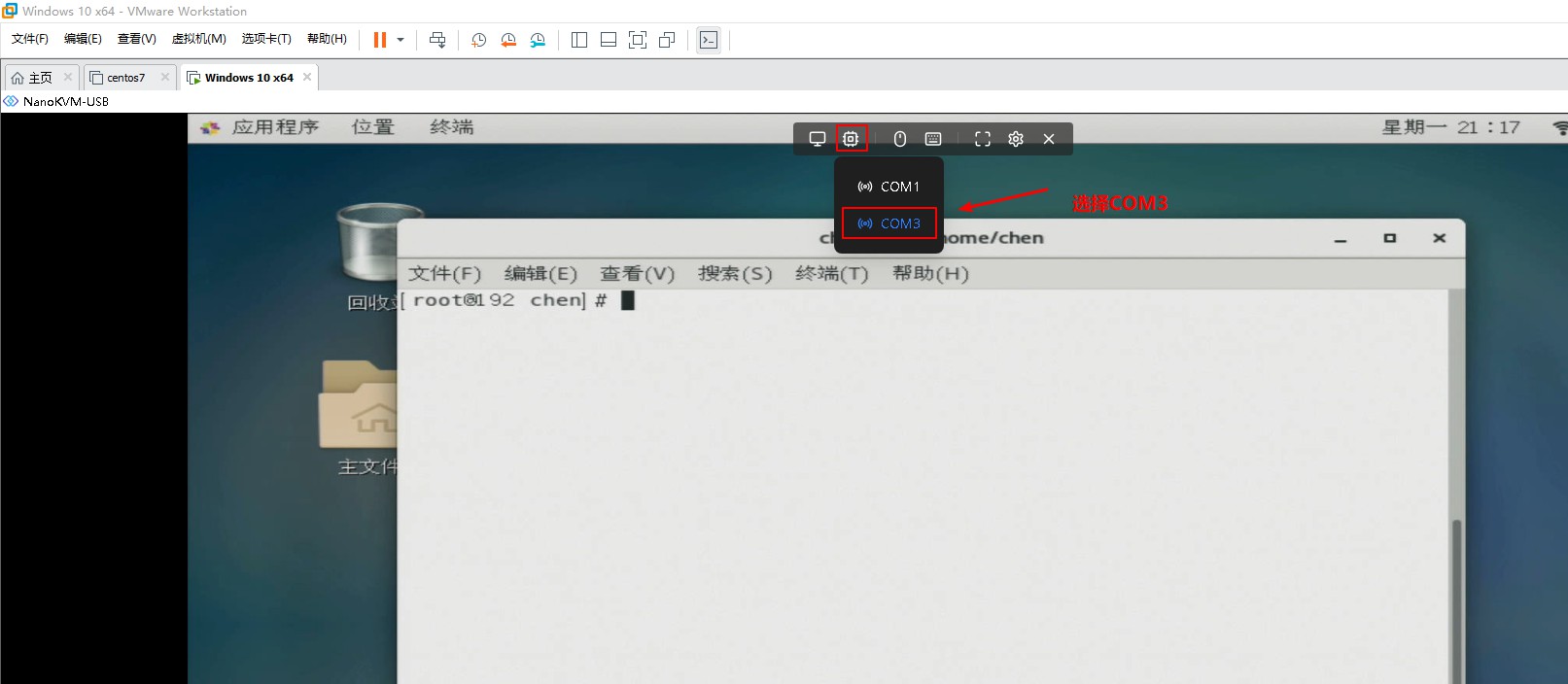Click the terminal vertical scrollbar
Image resolution: width=1568 pixels, height=684 pixels.
[1456, 600]
